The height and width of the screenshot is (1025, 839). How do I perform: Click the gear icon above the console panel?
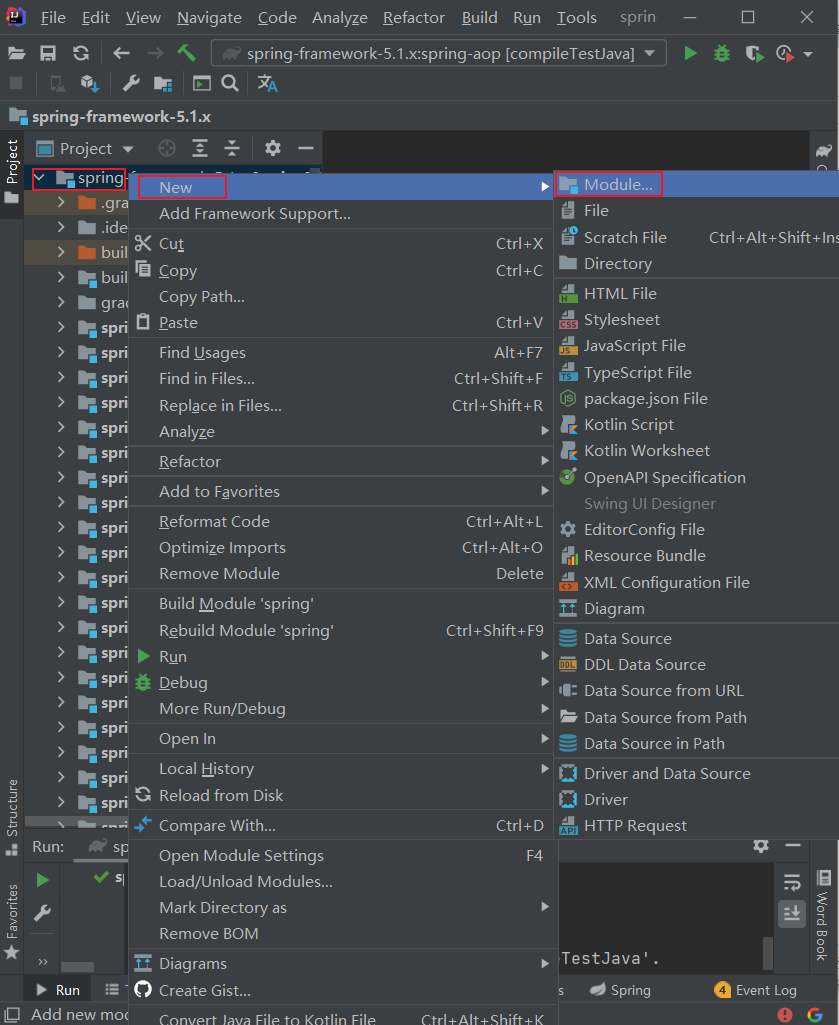[761, 845]
